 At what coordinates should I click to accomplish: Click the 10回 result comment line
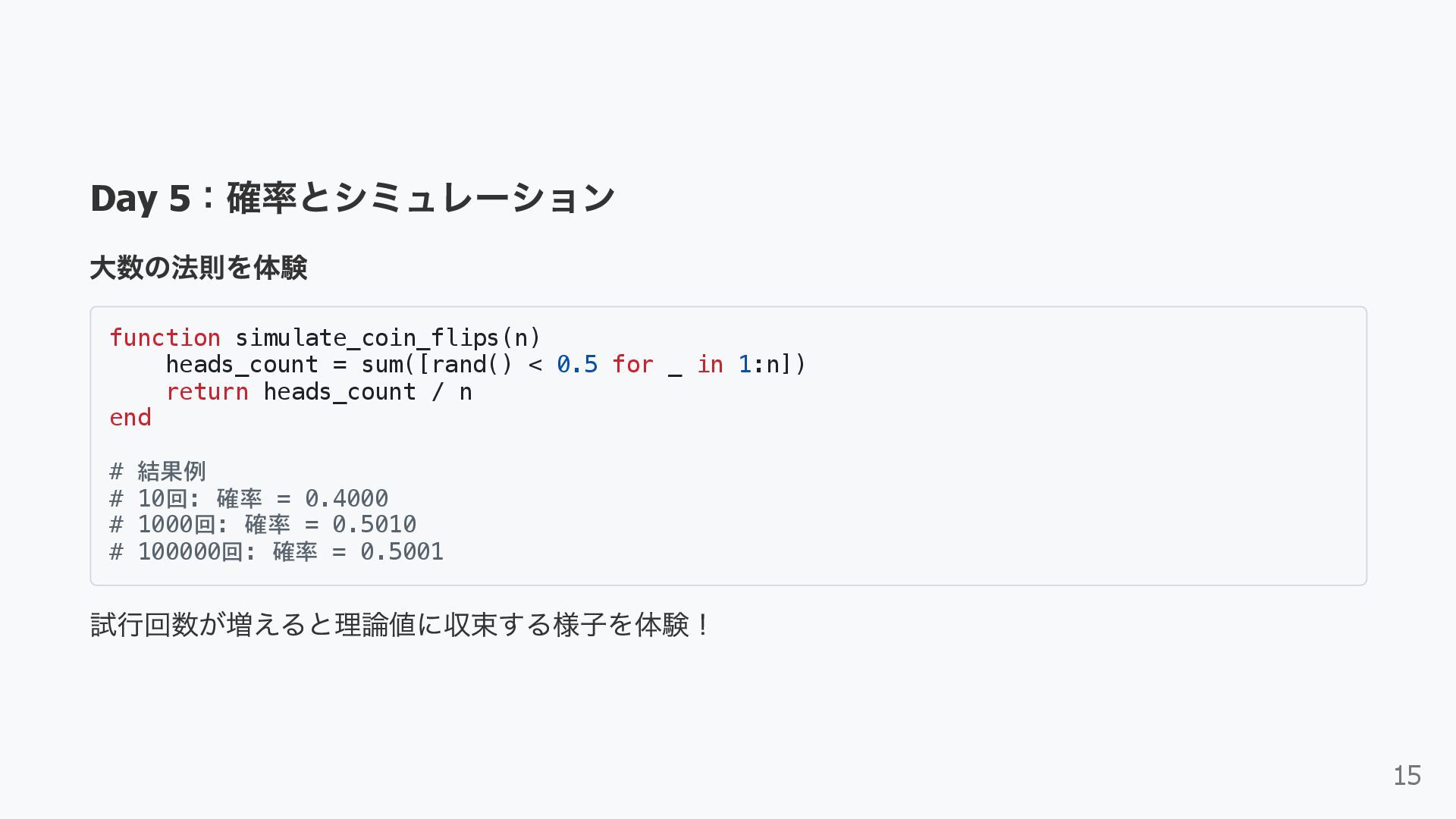(x=249, y=498)
